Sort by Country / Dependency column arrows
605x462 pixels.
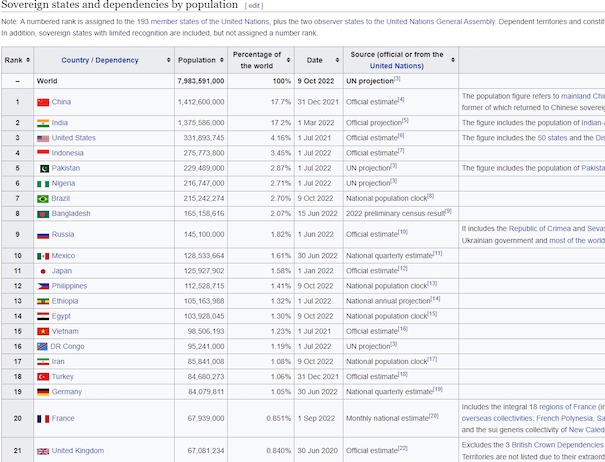[x=169, y=60]
